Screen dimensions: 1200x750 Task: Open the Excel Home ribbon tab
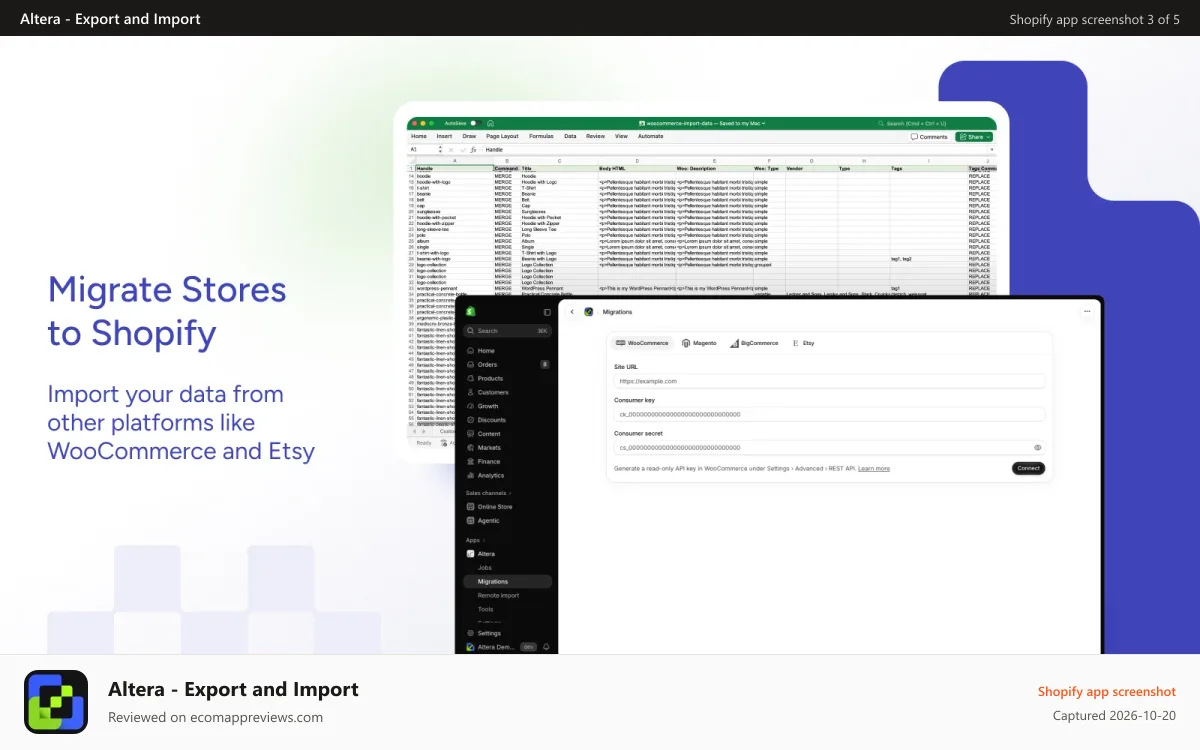pyautogui.click(x=419, y=136)
